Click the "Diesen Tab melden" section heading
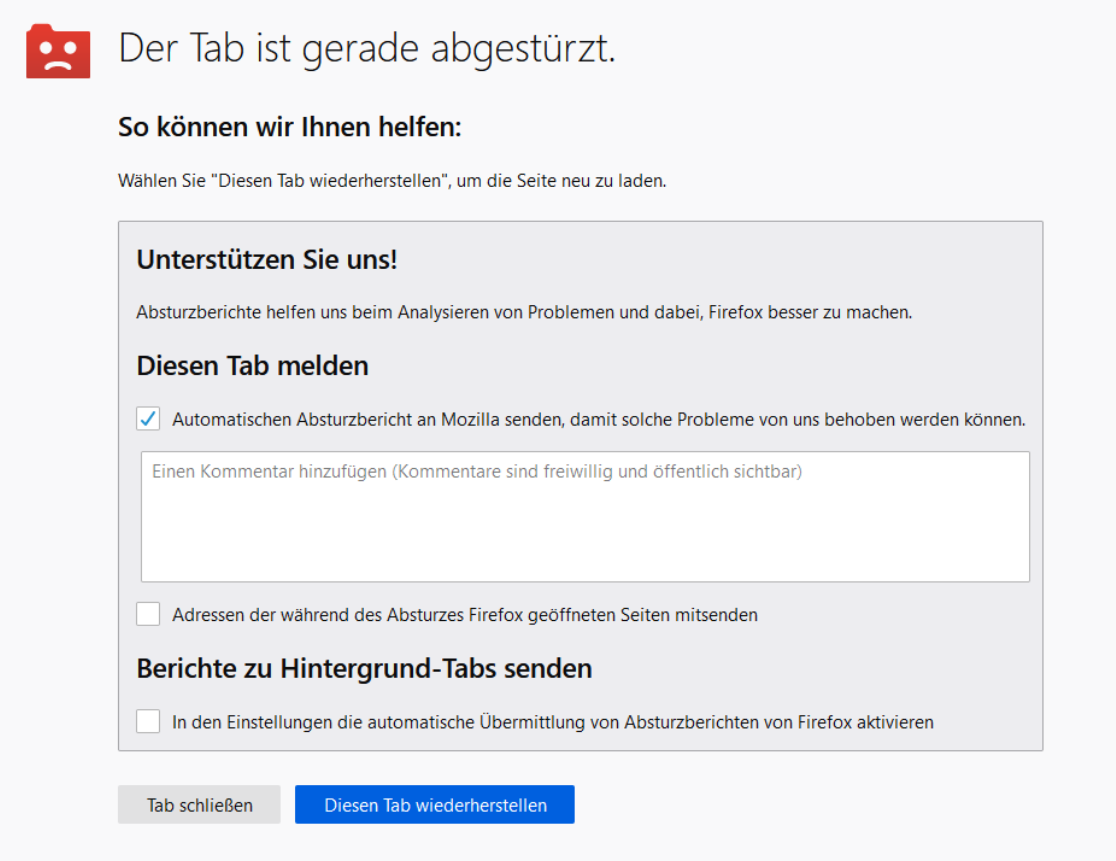1116x861 pixels. tap(253, 366)
